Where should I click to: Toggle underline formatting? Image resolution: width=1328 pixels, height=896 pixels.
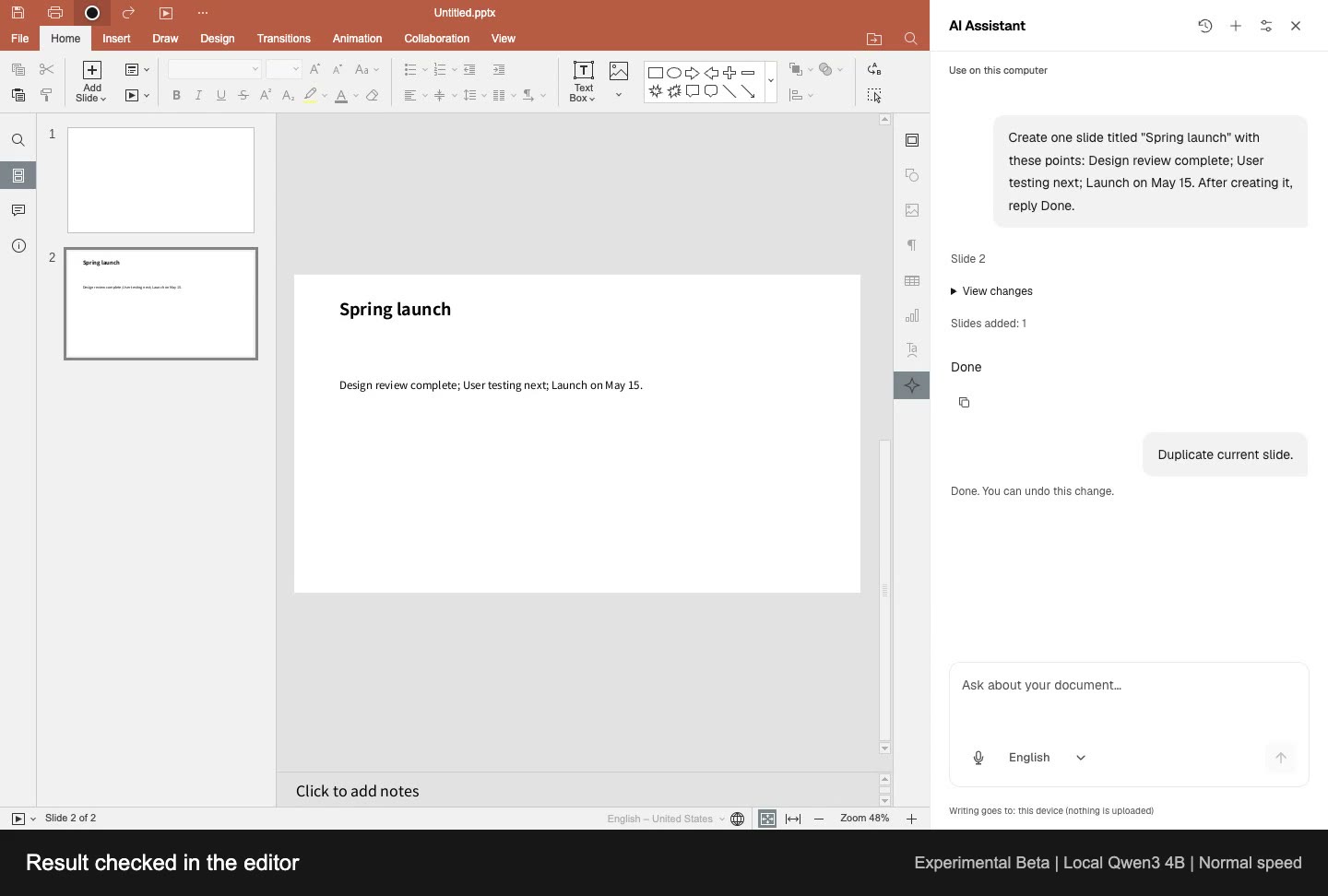(x=221, y=95)
